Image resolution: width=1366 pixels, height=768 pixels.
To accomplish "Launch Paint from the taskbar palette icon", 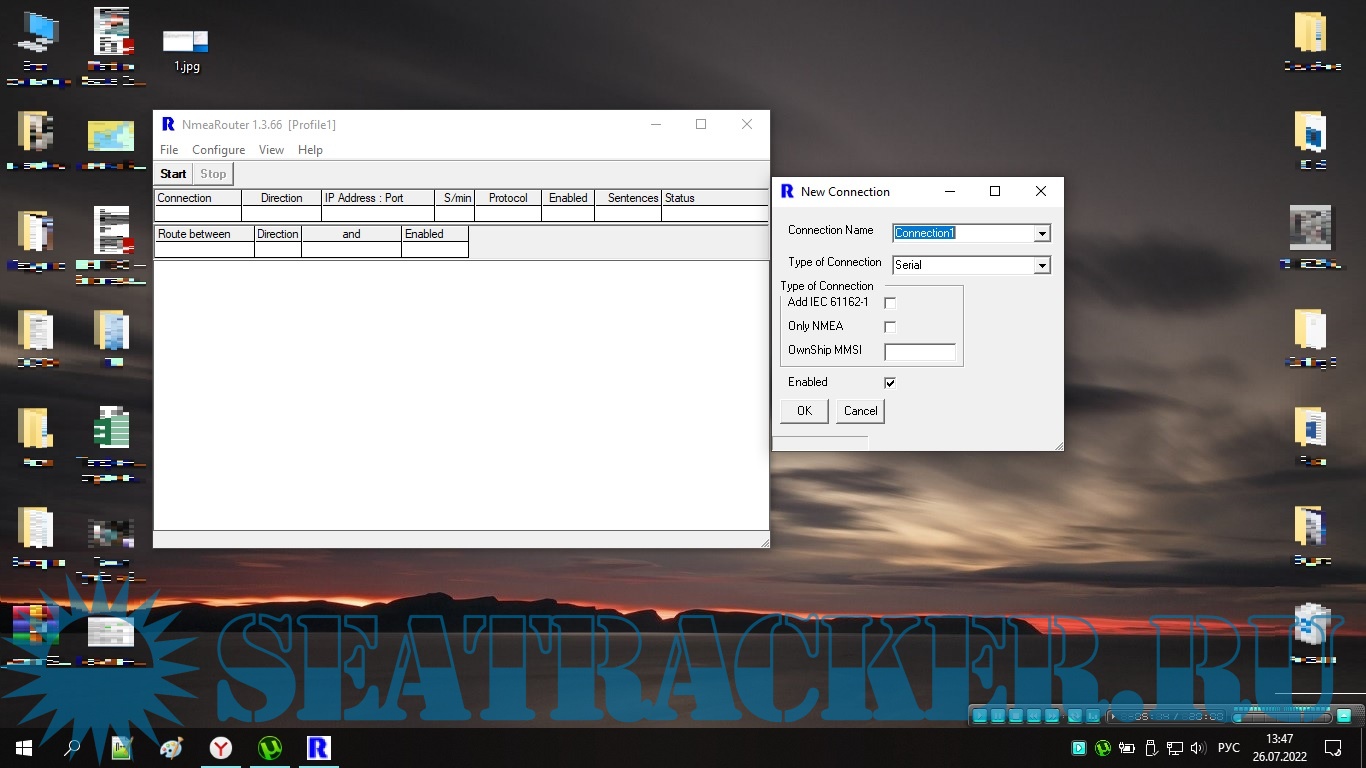I will pyautogui.click(x=171, y=747).
